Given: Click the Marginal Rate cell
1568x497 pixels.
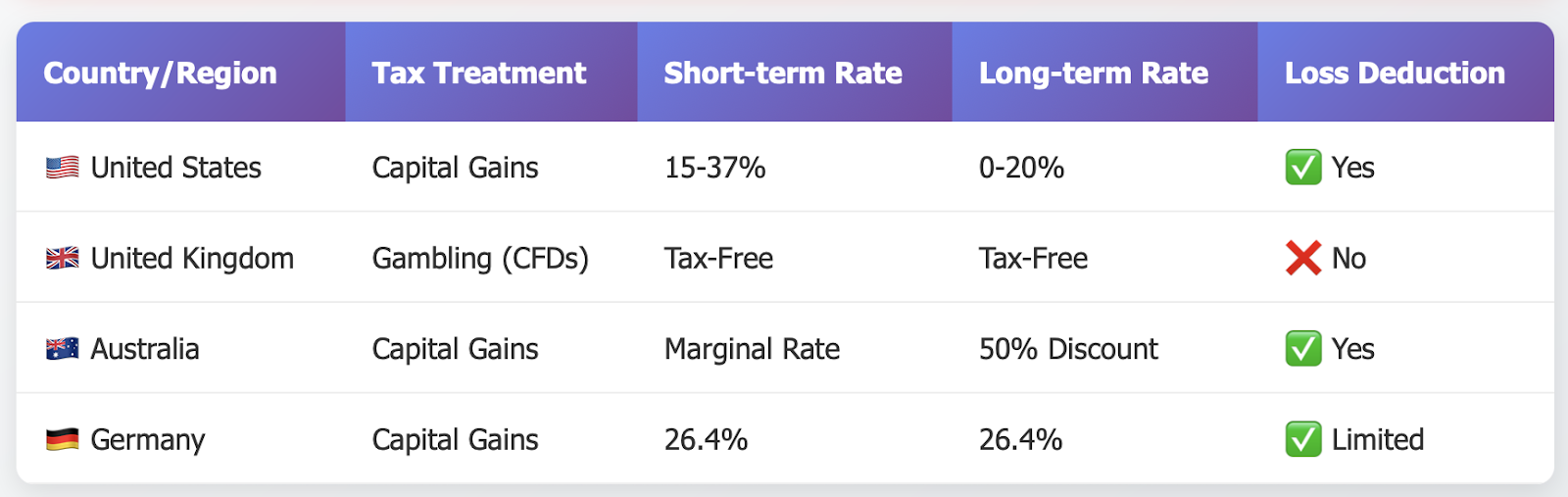Looking at the screenshot, I should [752, 349].
